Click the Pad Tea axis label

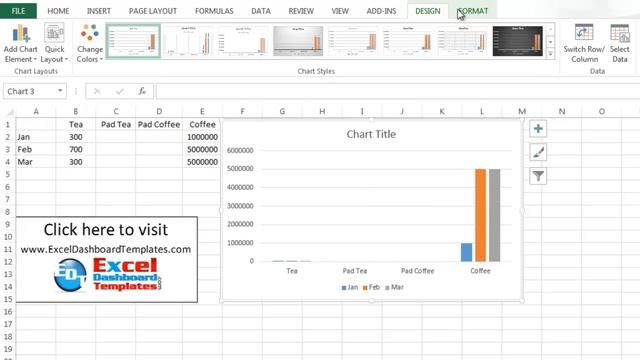pos(354,271)
